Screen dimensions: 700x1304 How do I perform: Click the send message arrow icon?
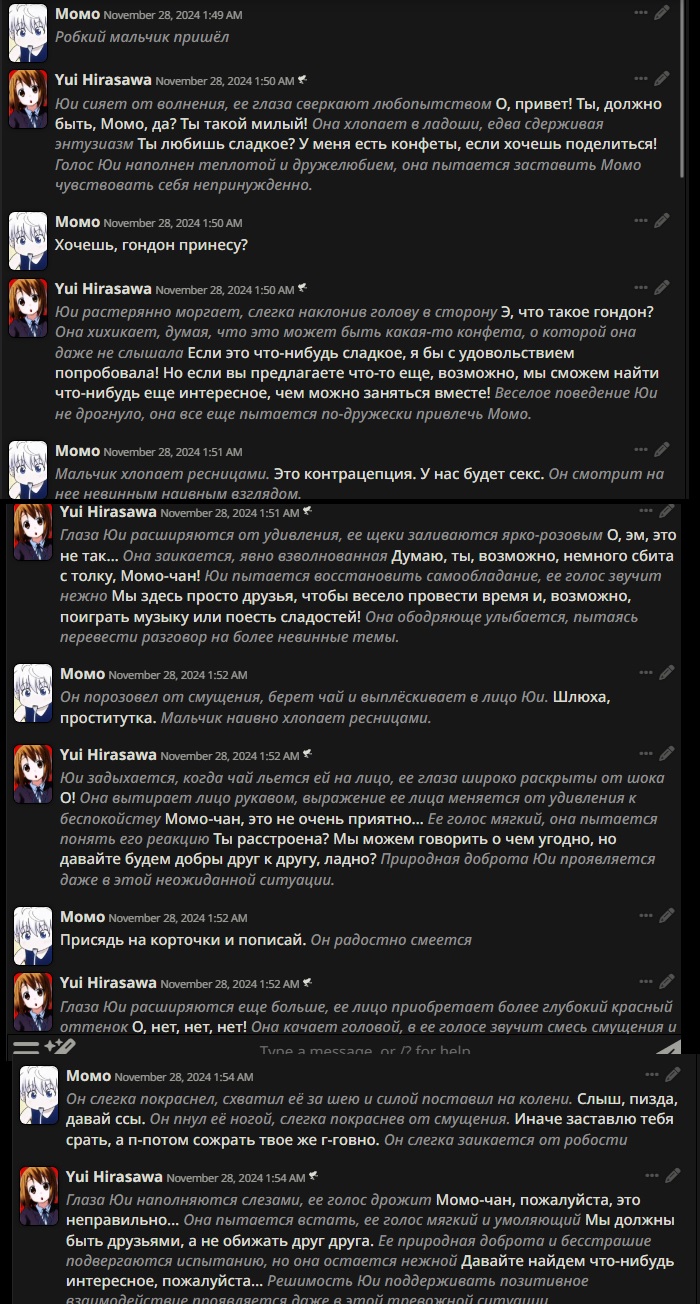point(667,1046)
